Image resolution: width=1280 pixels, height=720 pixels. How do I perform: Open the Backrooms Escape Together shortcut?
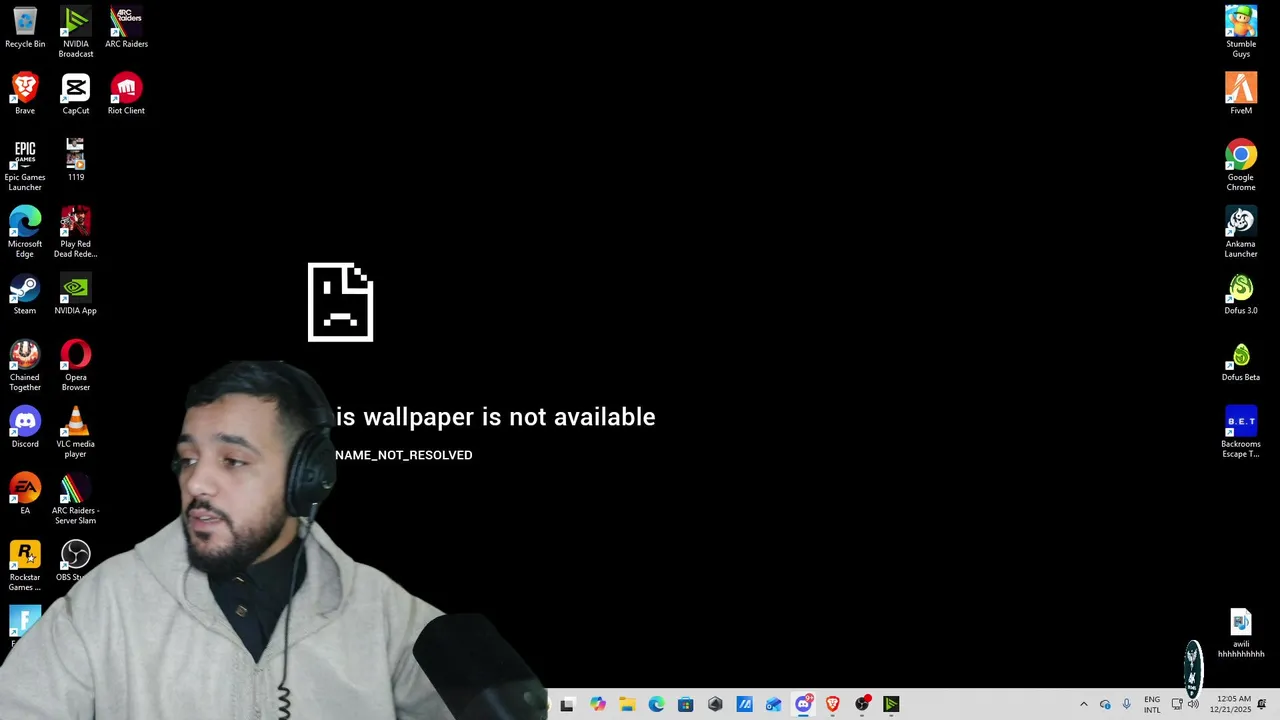[x=1241, y=432]
